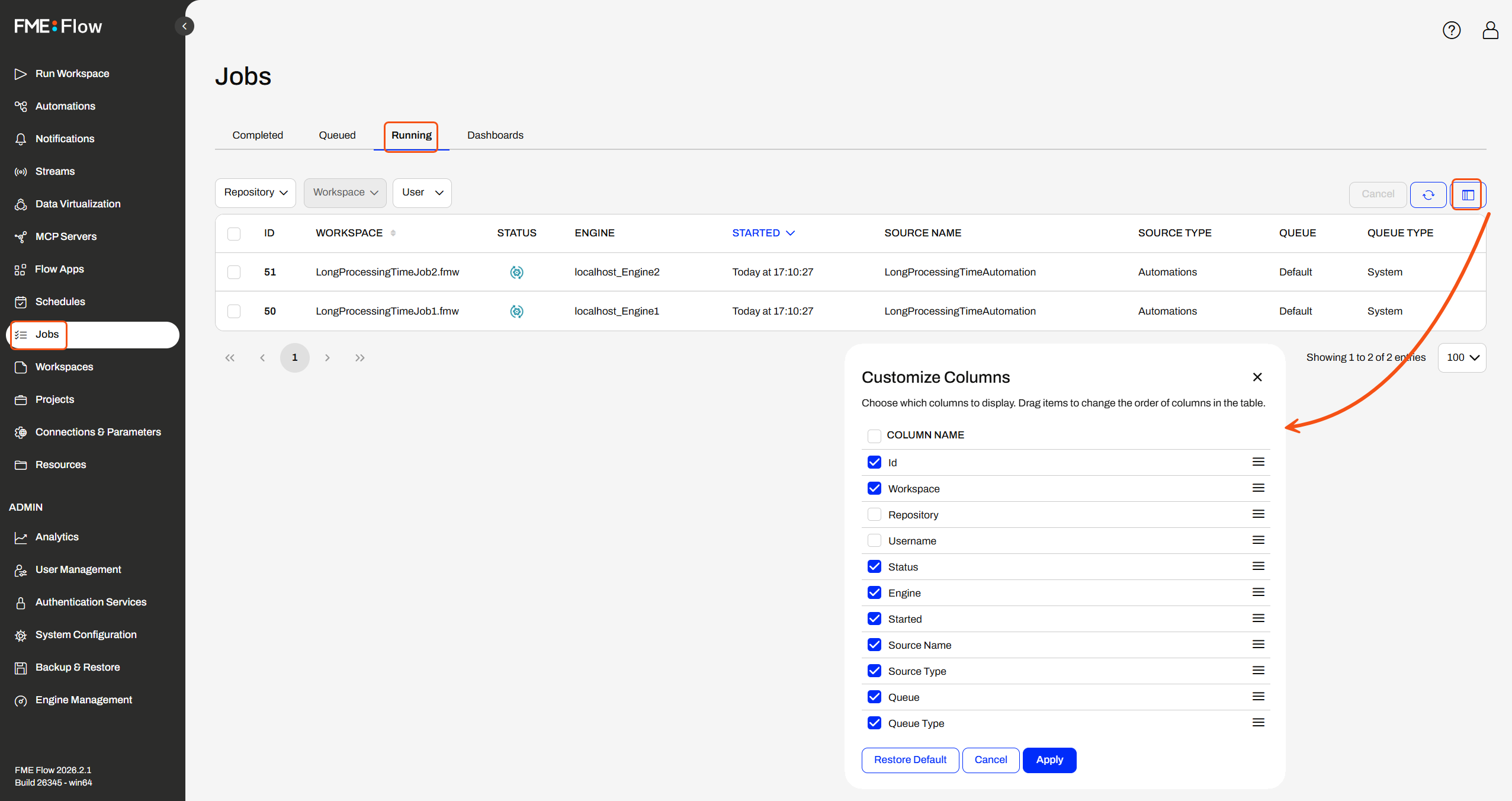Switch to the Completed tab
This screenshot has height=801, width=1512.
point(258,135)
